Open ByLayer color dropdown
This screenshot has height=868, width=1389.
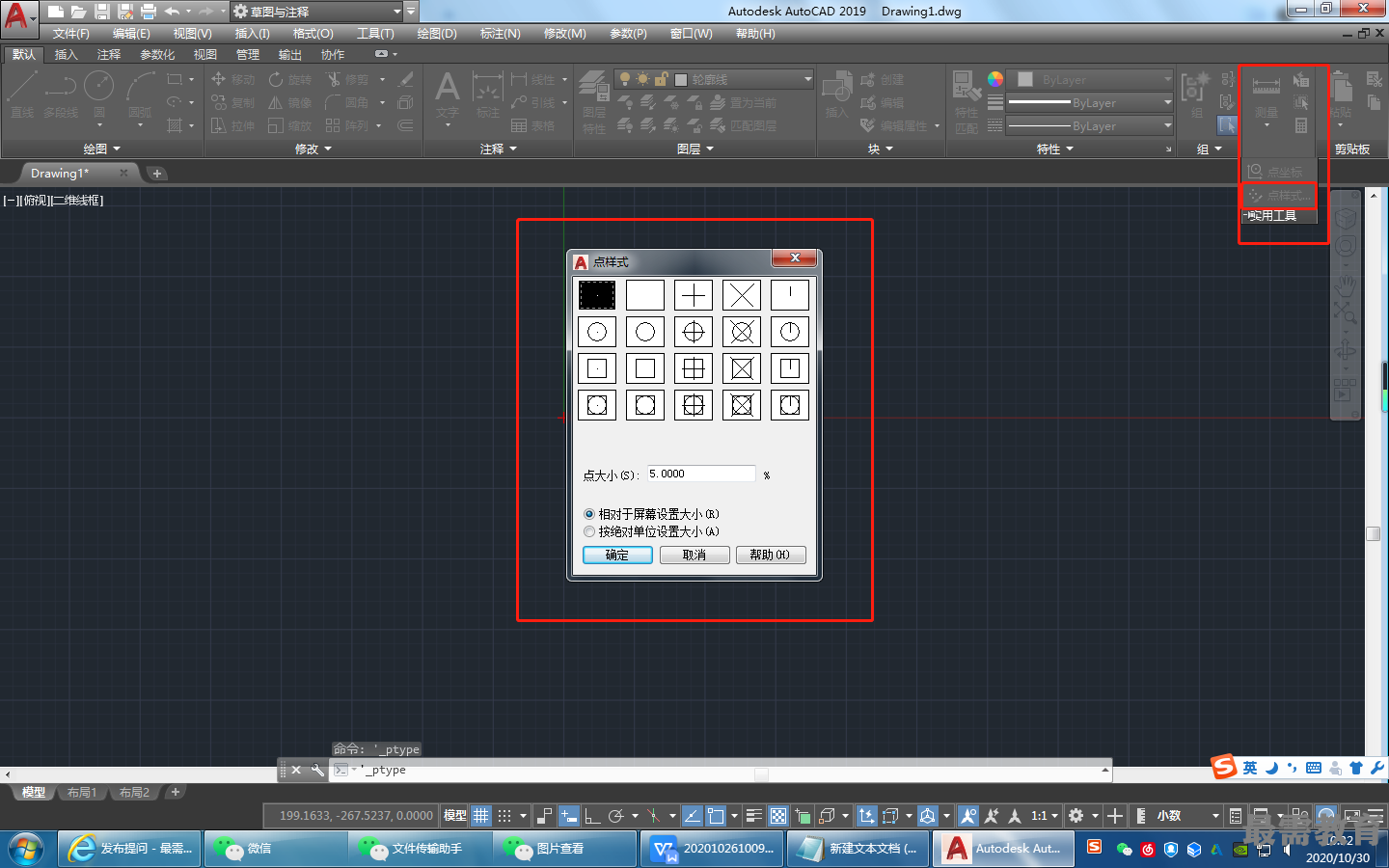(1091, 79)
